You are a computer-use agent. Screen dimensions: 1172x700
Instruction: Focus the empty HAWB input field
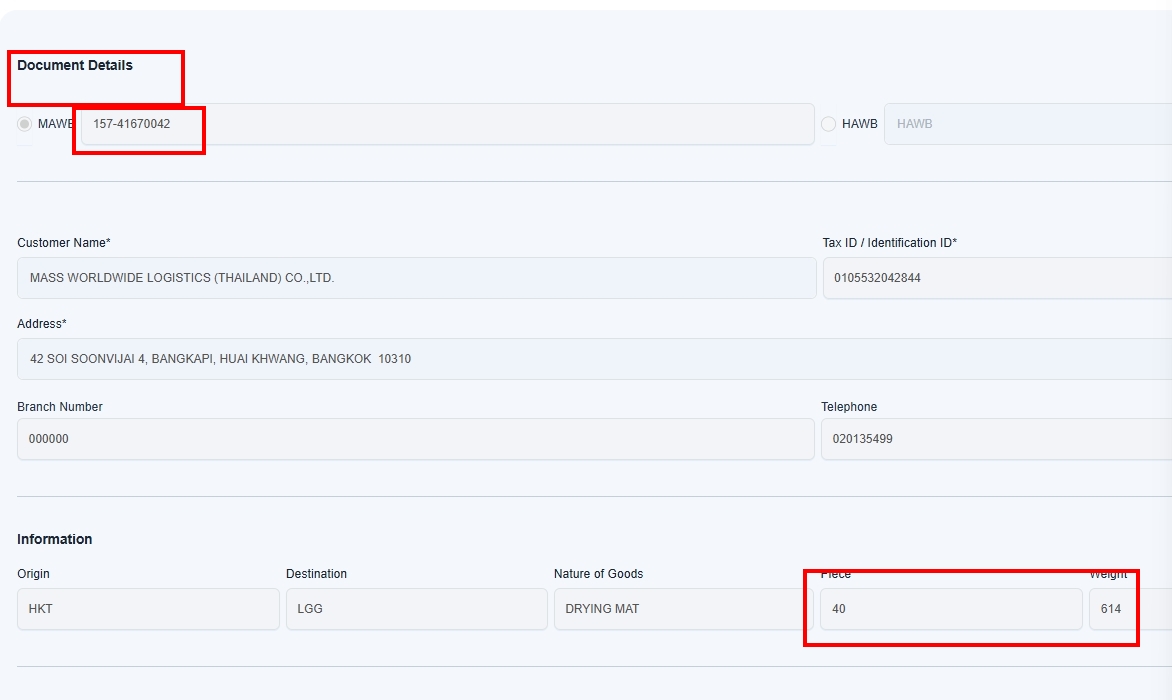(x=1027, y=124)
